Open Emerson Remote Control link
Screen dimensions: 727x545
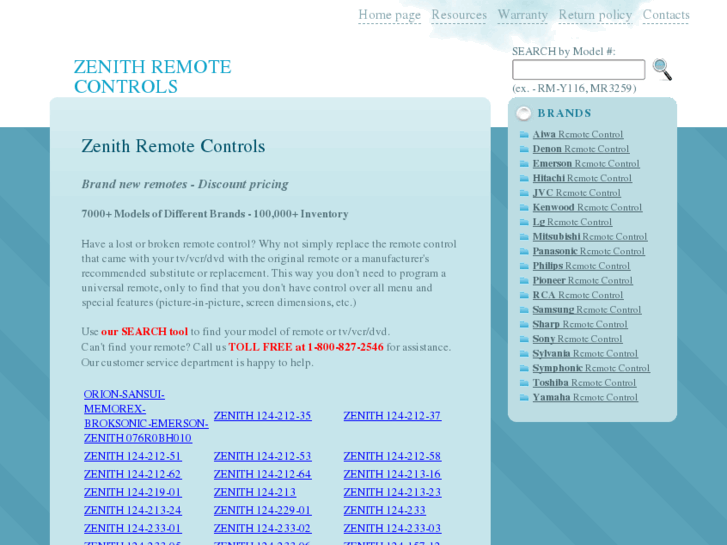586,164
